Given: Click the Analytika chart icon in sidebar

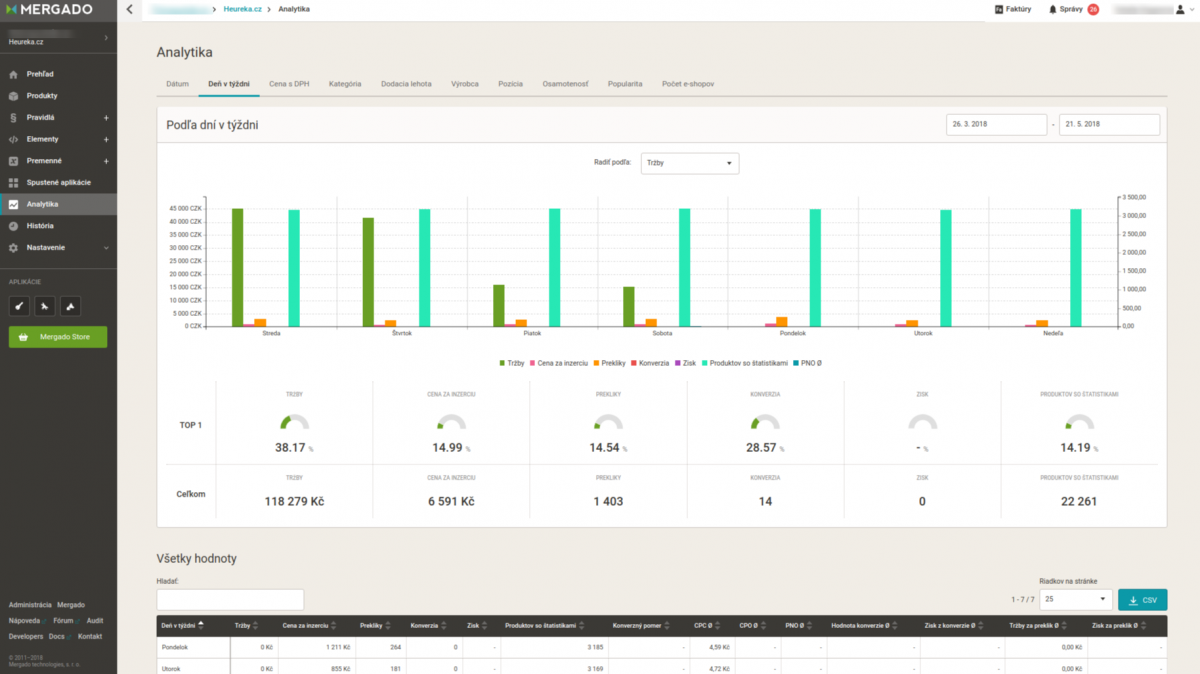Looking at the screenshot, I should click(x=13, y=204).
